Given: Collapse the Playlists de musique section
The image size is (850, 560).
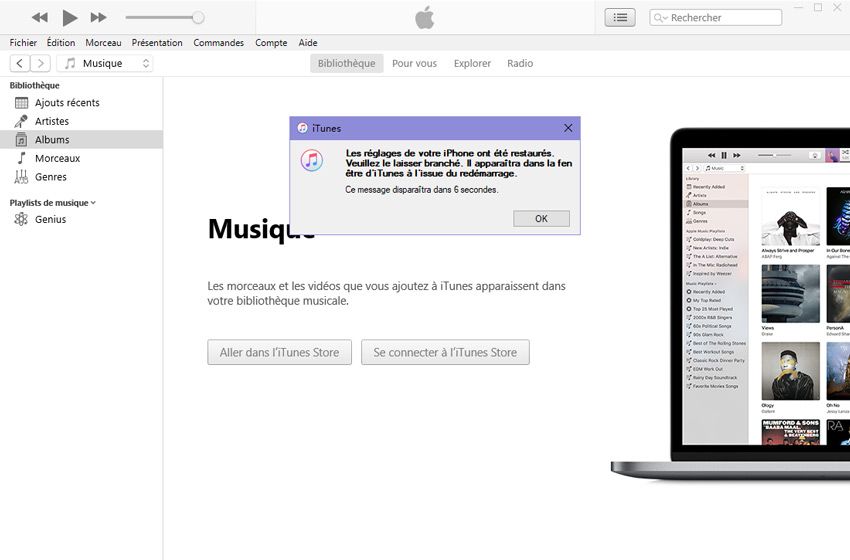Looking at the screenshot, I should [93, 202].
